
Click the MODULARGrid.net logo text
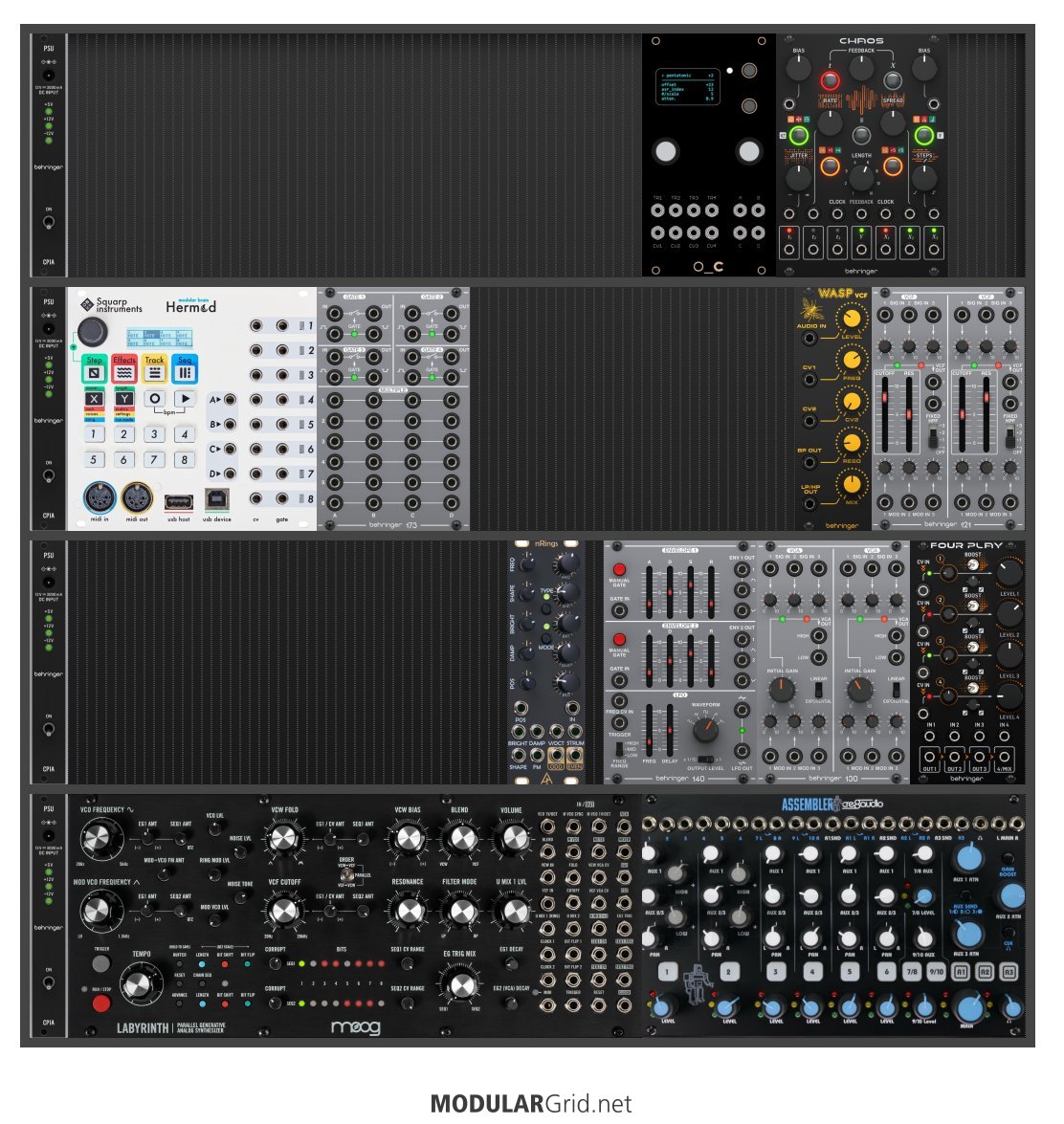pyautogui.click(x=531, y=1103)
